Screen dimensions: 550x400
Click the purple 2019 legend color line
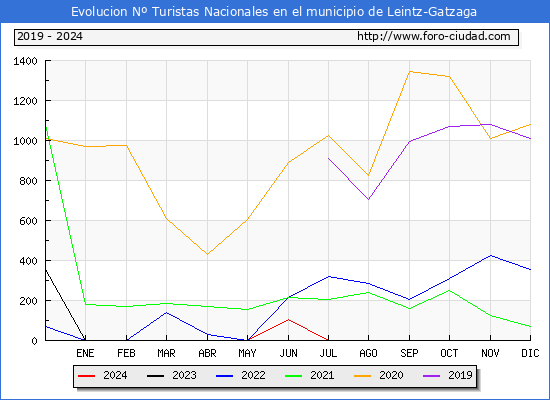coord(432,376)
